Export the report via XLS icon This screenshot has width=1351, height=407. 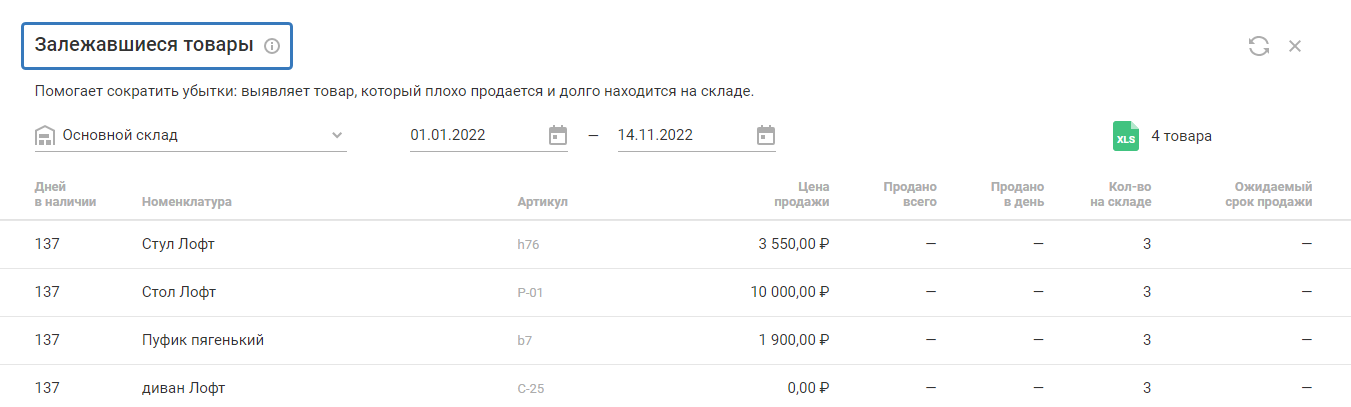pos(1126,136)
